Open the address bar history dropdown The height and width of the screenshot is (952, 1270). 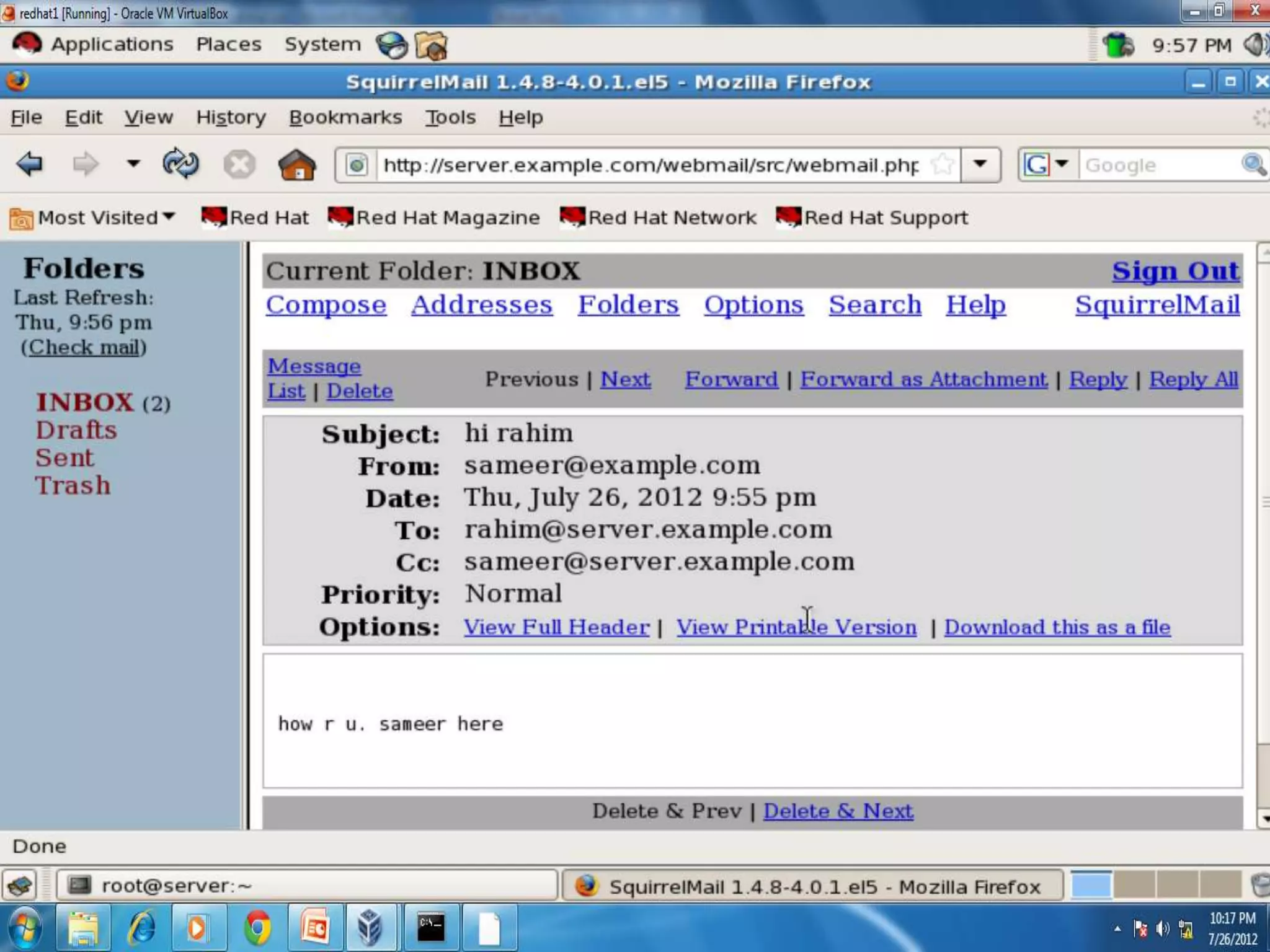point(980,165)
